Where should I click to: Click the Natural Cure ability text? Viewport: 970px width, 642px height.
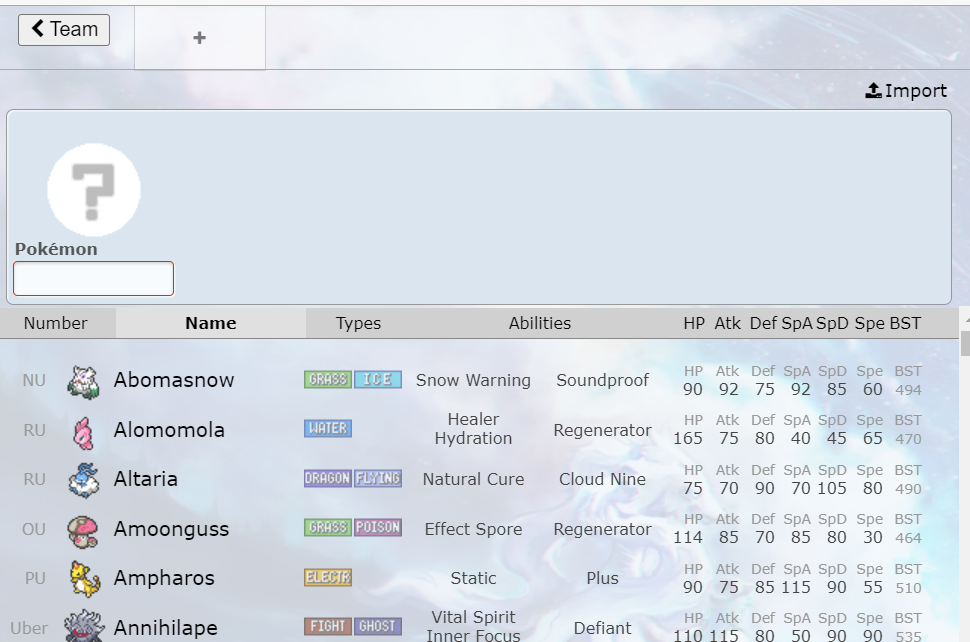click(x=473, y=479)
